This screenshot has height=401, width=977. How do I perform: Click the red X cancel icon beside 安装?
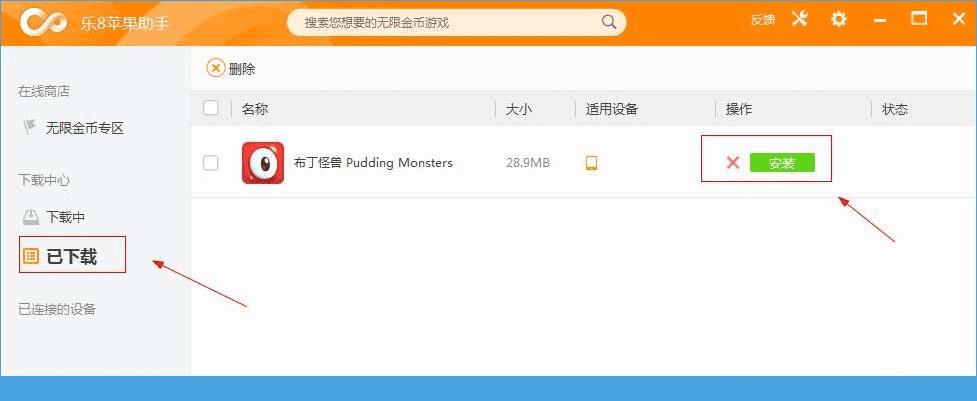(x=733, y=163)
